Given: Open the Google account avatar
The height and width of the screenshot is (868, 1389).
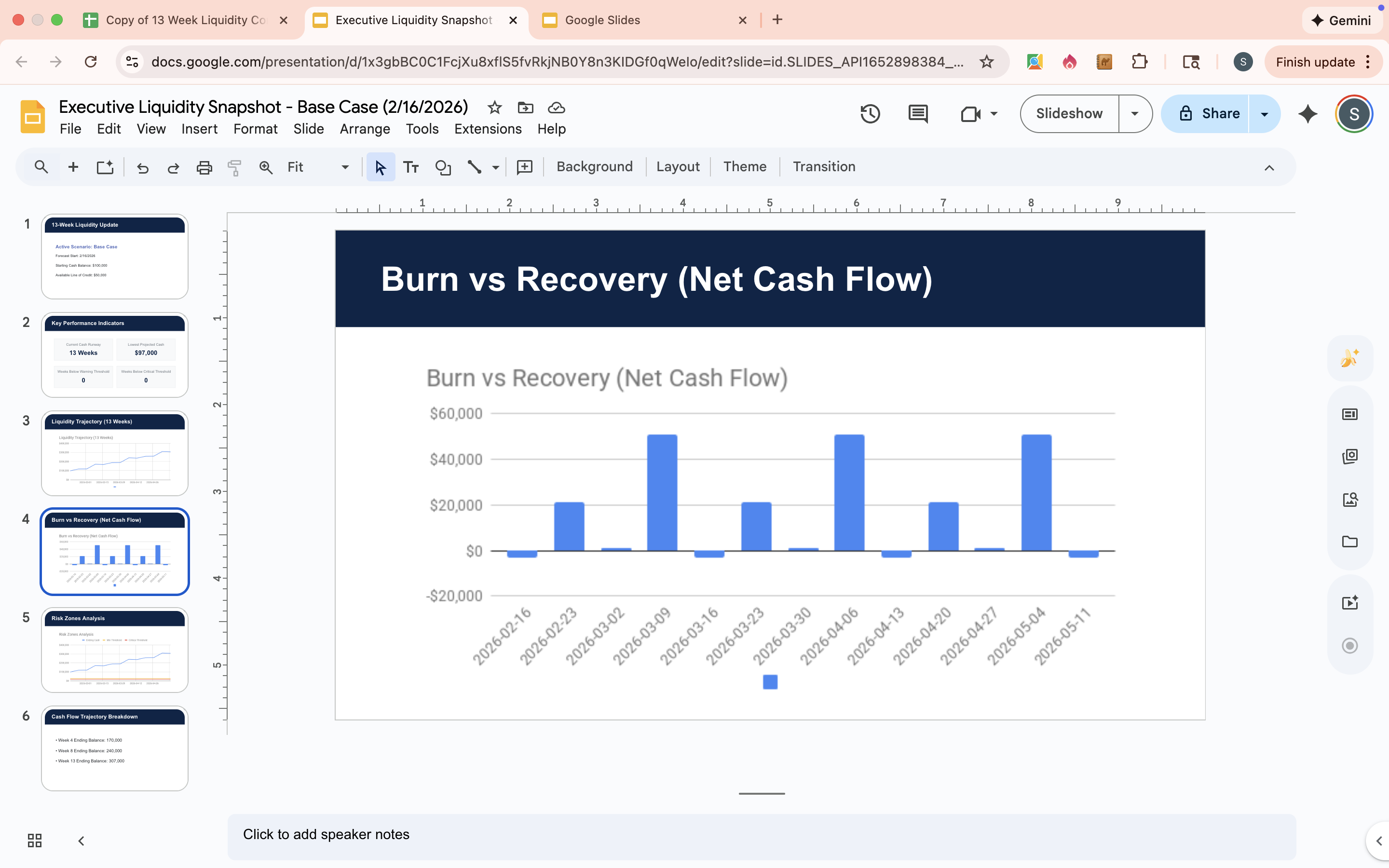Looking at the screenshot, I should coord(1354,114).
